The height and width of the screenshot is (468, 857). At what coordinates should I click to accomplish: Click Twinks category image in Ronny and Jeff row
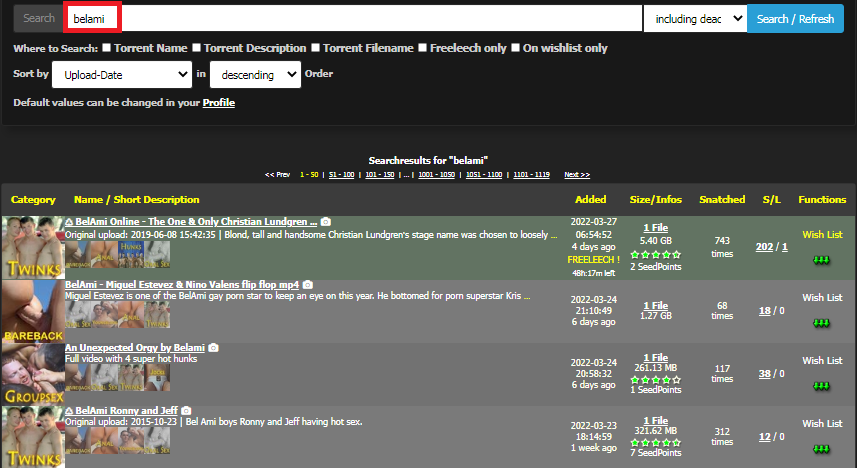[x=33, y=437]
